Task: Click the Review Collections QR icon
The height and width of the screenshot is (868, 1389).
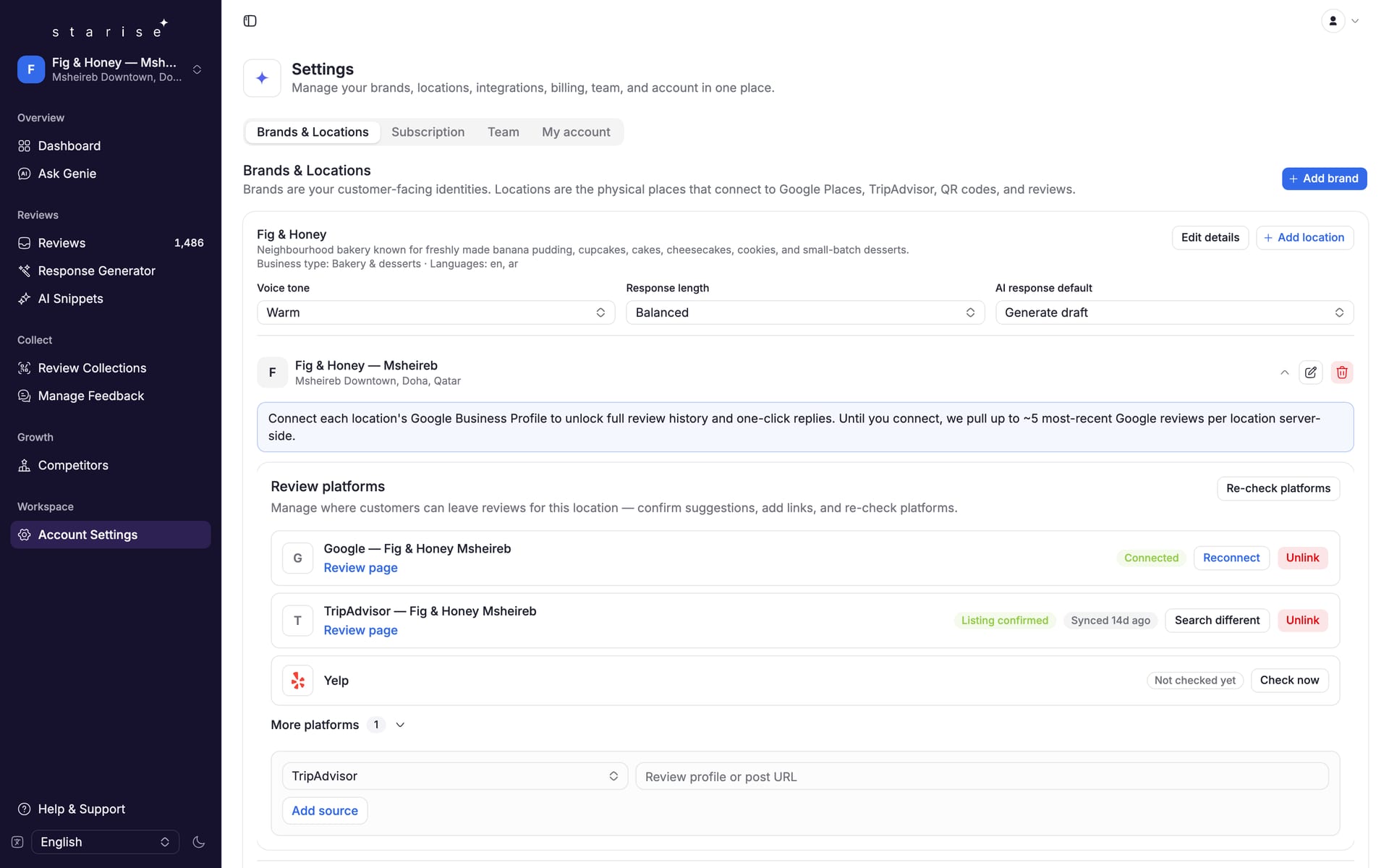Action: [25, 368]
